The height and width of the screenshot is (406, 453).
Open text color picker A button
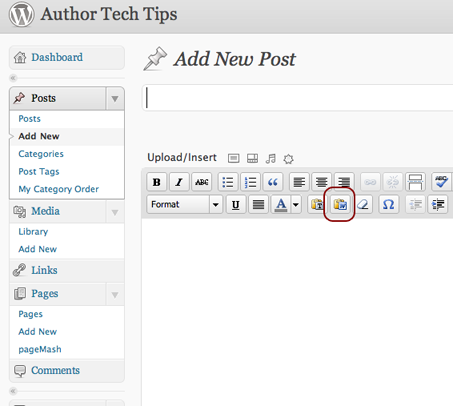pos(281,204)
